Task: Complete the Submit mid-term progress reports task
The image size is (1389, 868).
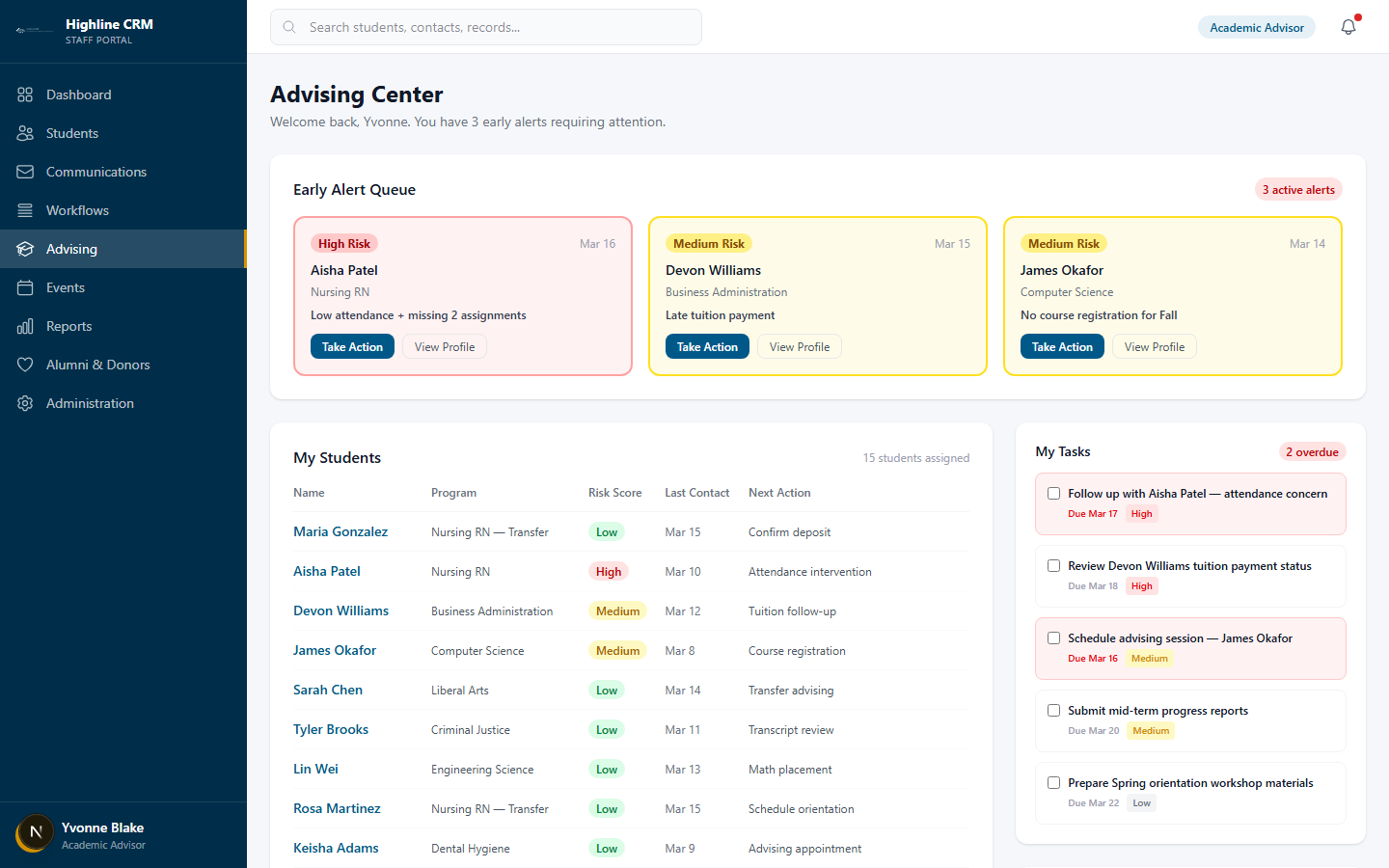Action: [x=1053, y=710]
